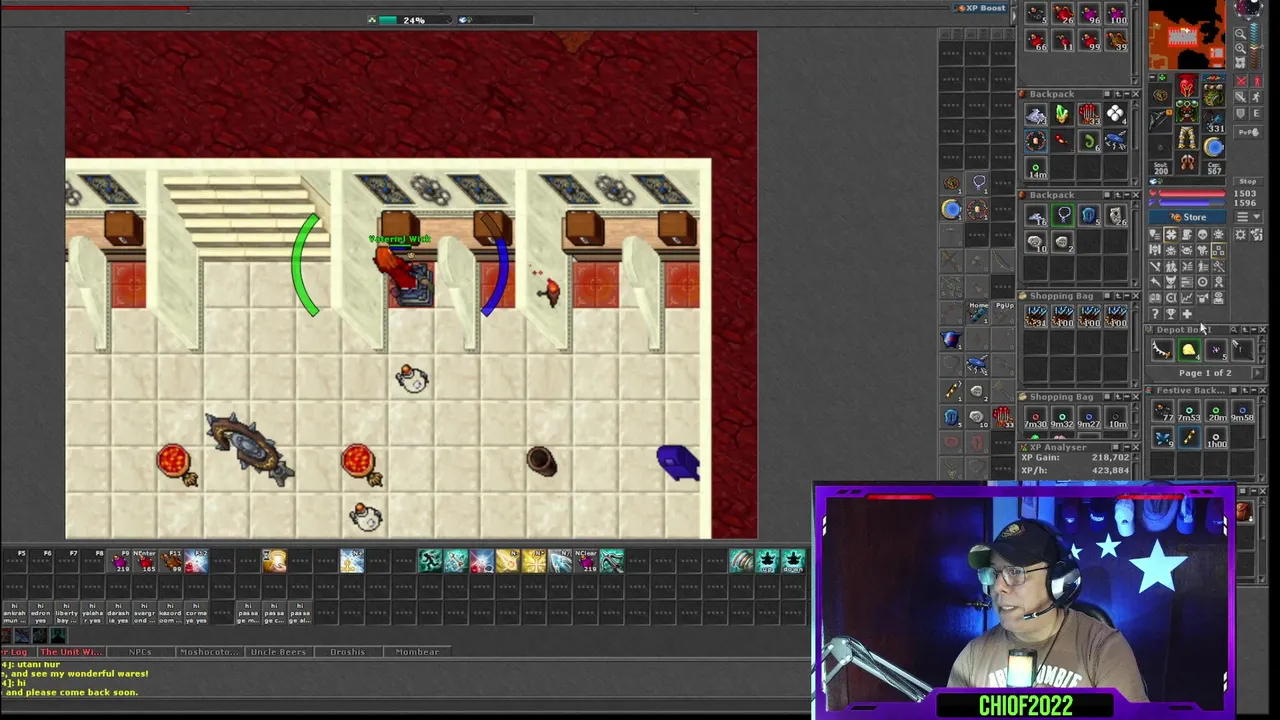Click the logout icon beside the gear
Image resolution: width=1280 pixels, height=720 pixels.
pos(1257,235)
